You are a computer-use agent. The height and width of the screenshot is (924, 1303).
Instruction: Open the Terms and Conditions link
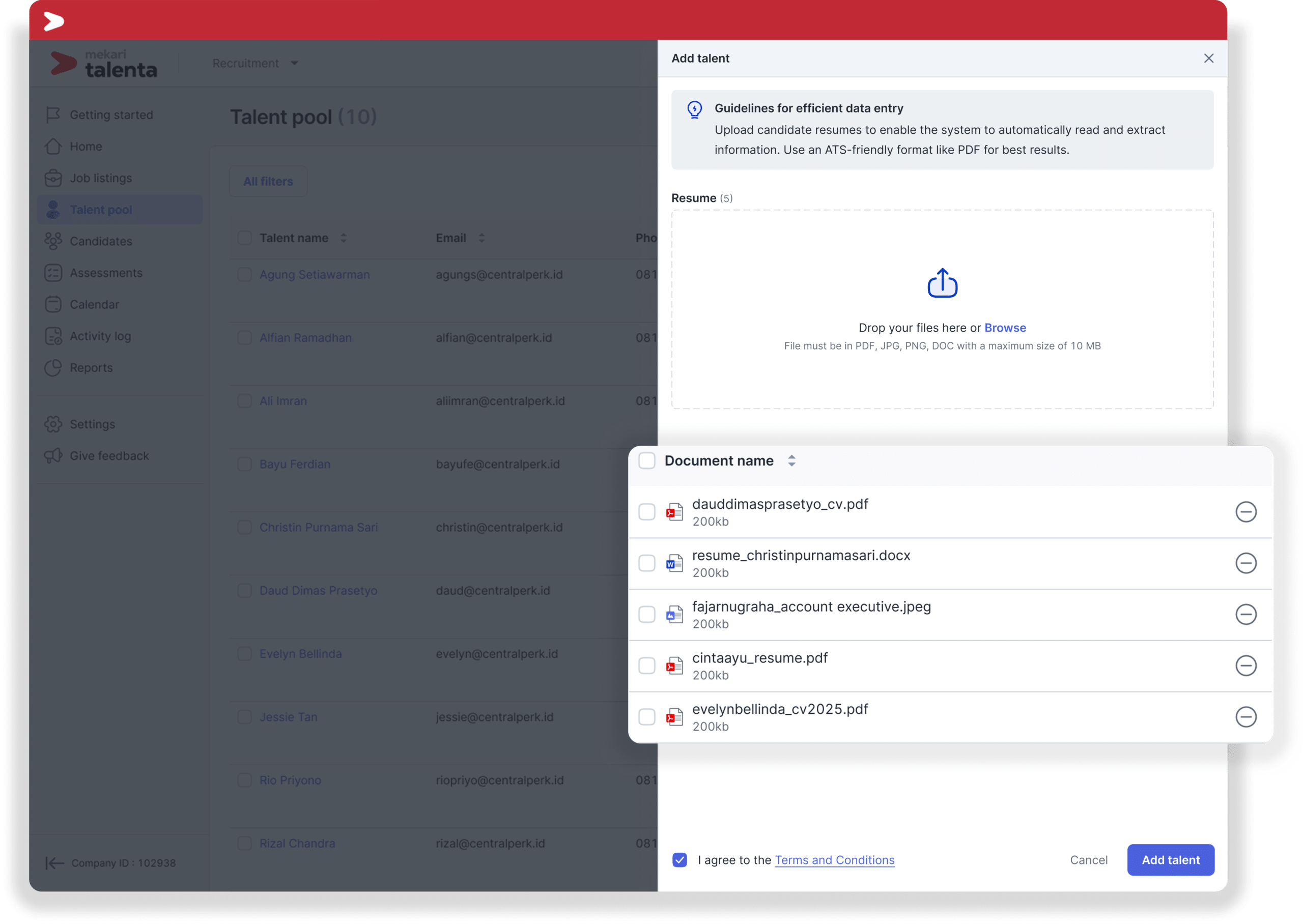(x=834, y=860)
